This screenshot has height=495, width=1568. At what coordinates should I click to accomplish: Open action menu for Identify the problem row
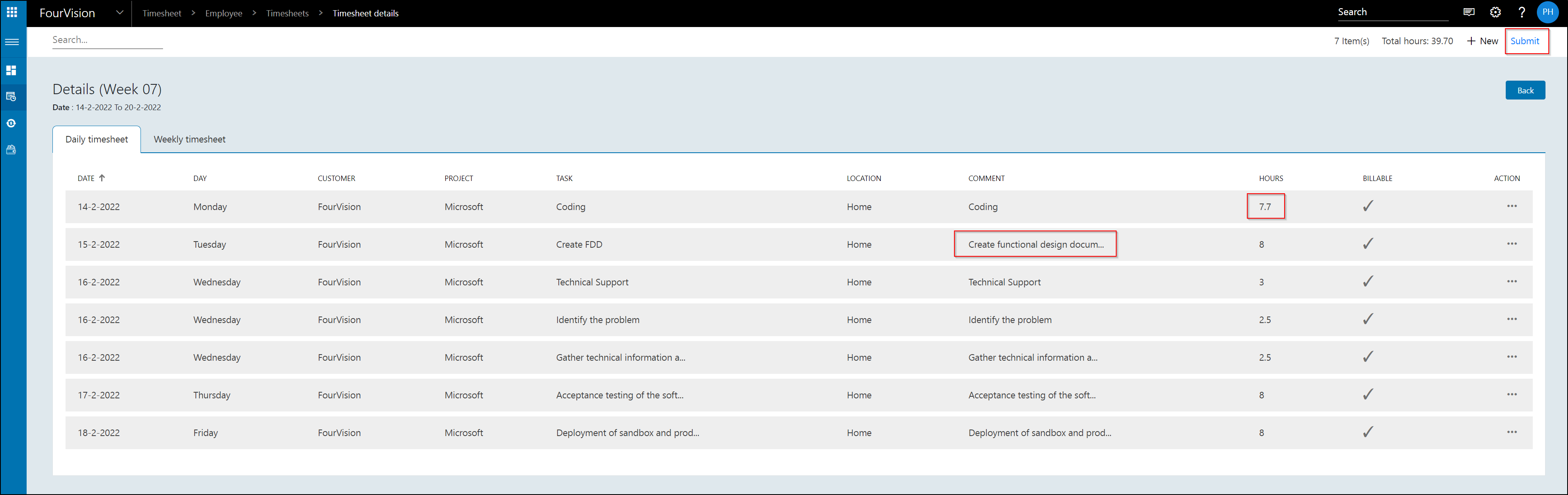(1512, 319)
